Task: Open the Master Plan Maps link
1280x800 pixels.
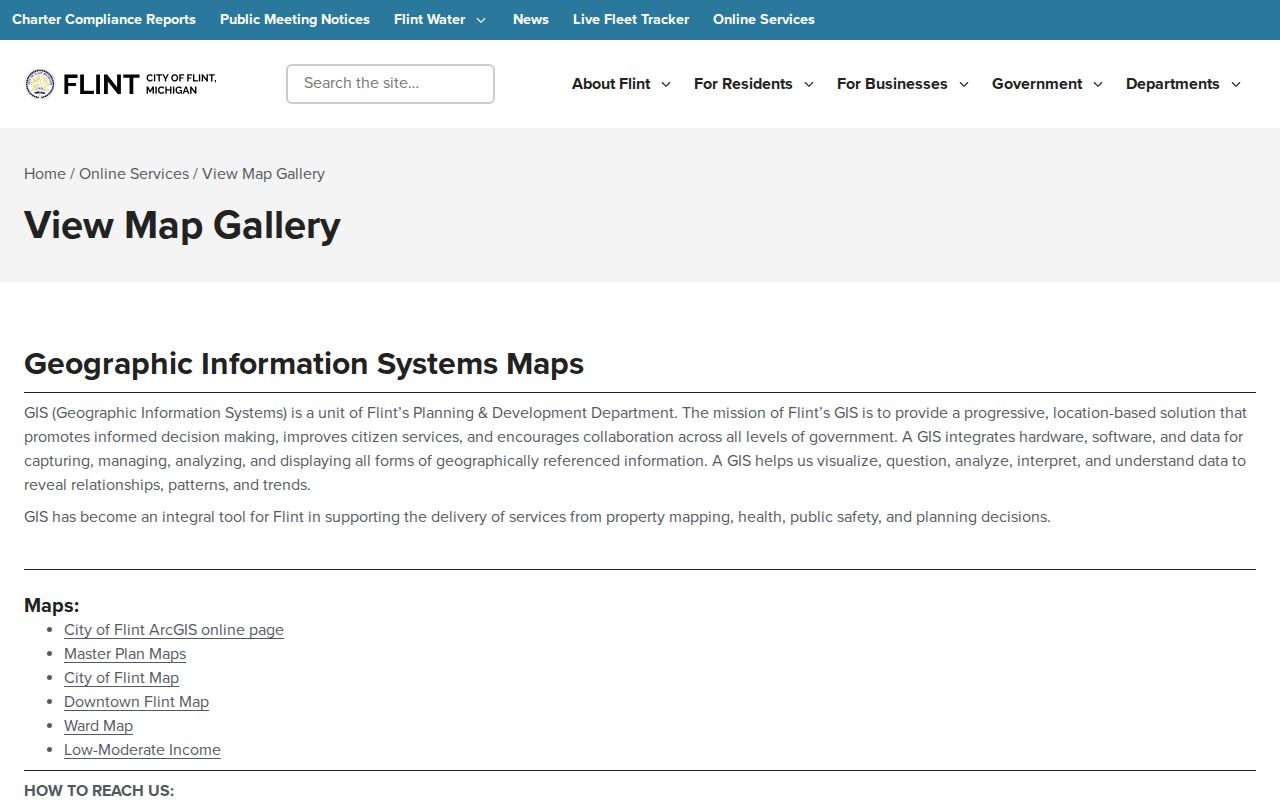Action: tap(125, 654)
